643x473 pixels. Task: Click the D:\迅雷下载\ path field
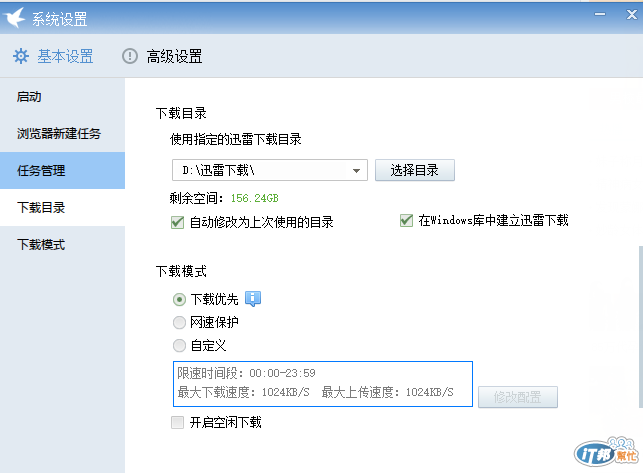pyautogui.click(x=269, y=170)
